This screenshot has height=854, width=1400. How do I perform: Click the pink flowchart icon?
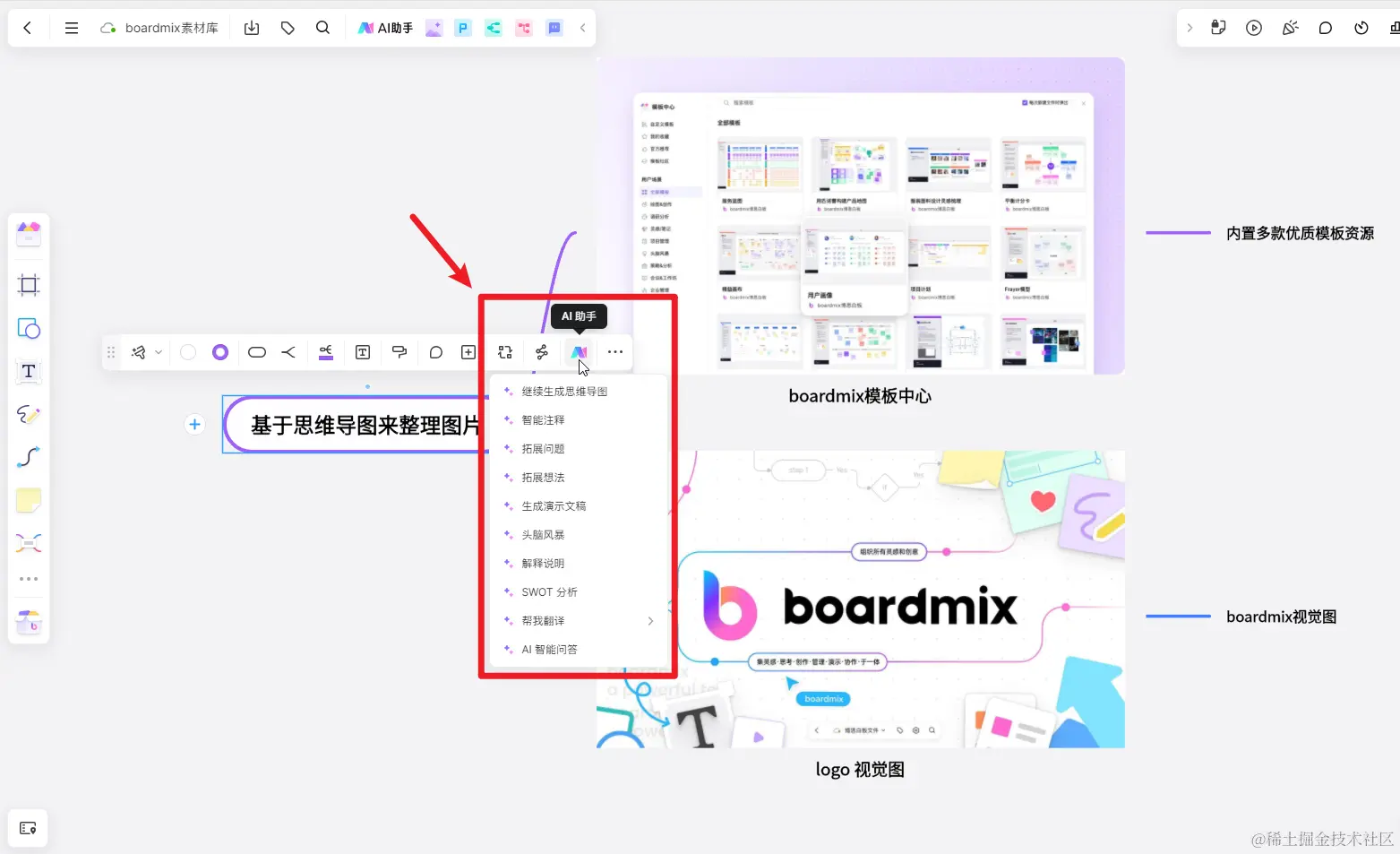click(524, 28)
